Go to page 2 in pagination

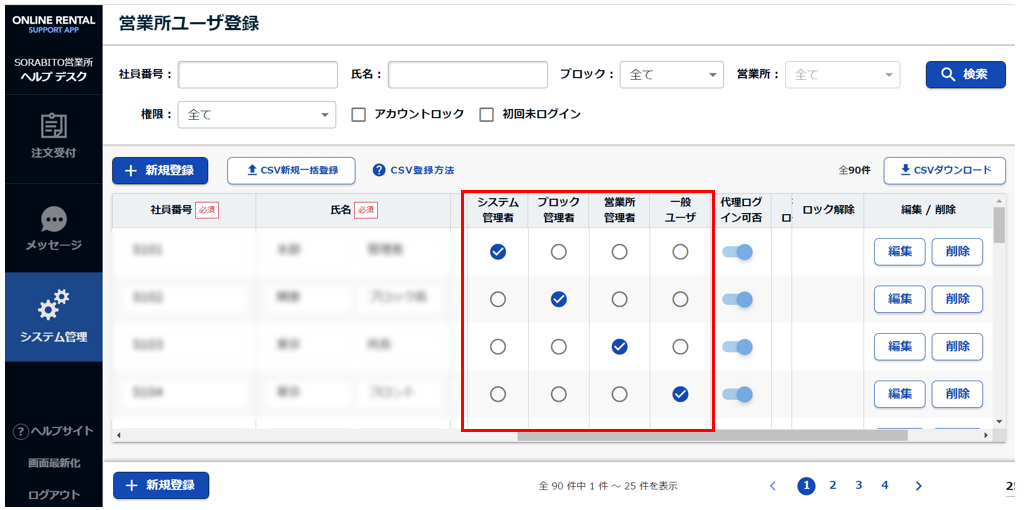(832, 486)
